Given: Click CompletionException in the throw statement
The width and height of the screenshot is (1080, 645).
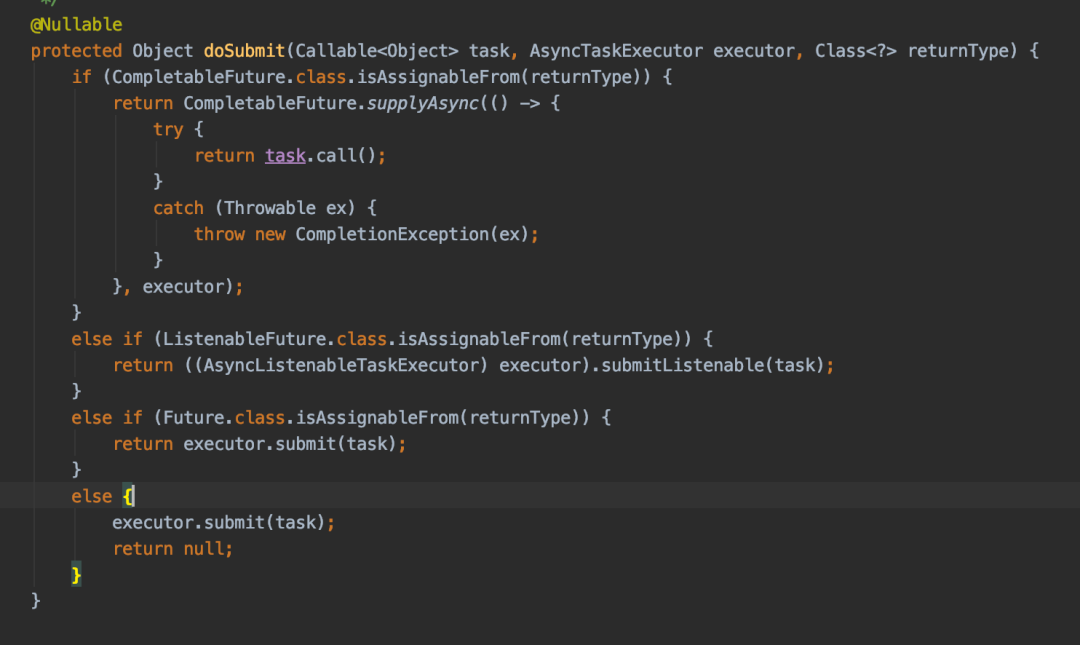Looking at the screenshot, I should (392, 234).
